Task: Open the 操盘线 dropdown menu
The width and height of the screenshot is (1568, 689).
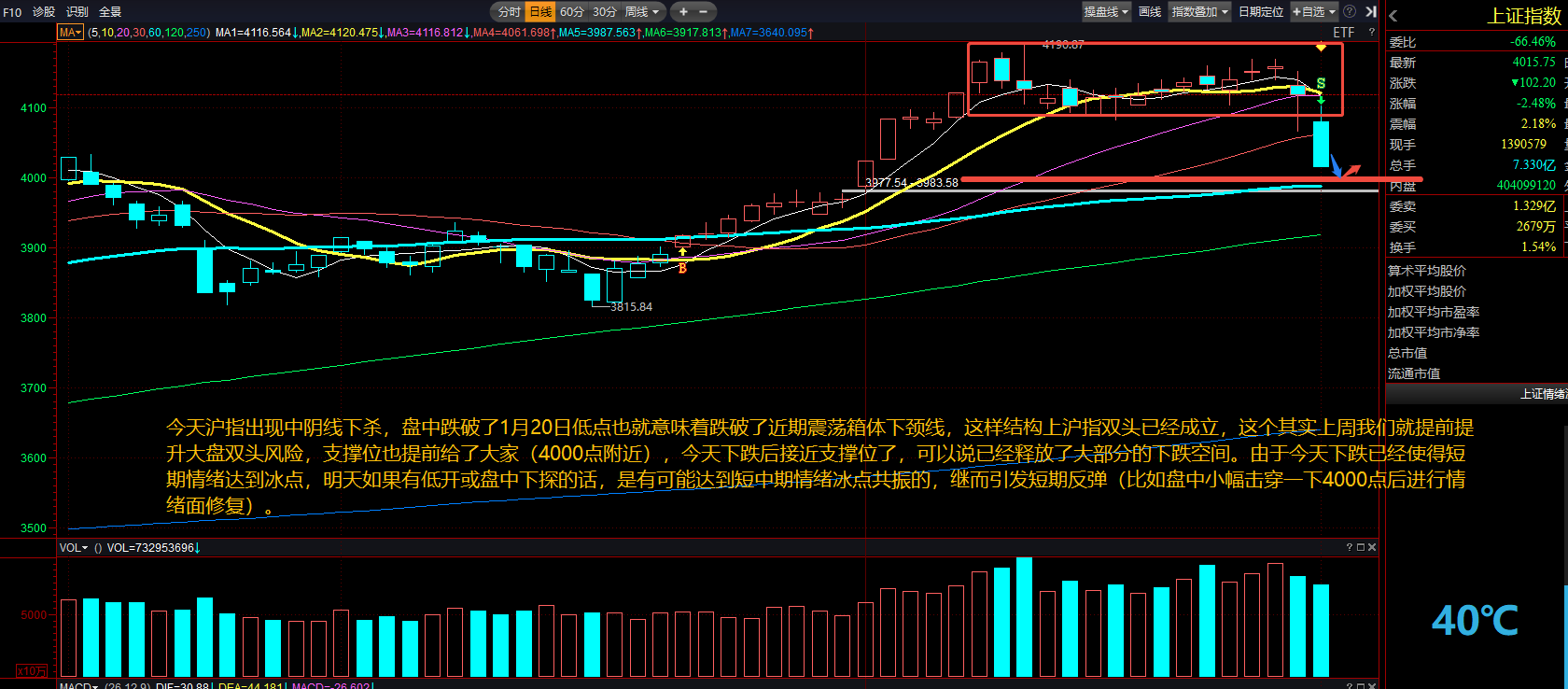Action: [1106, 12]
